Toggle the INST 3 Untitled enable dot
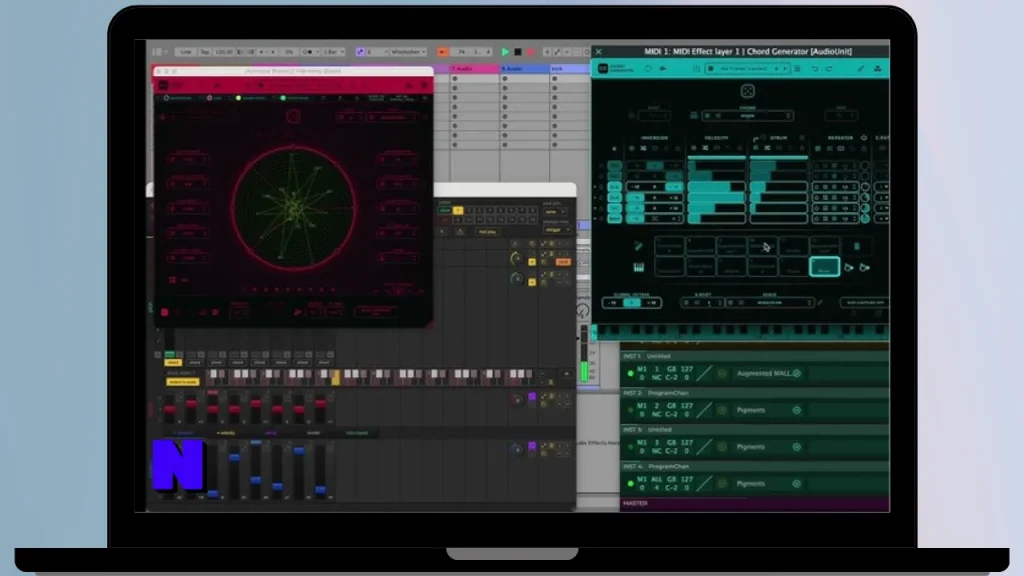 [x=630, y=447]
